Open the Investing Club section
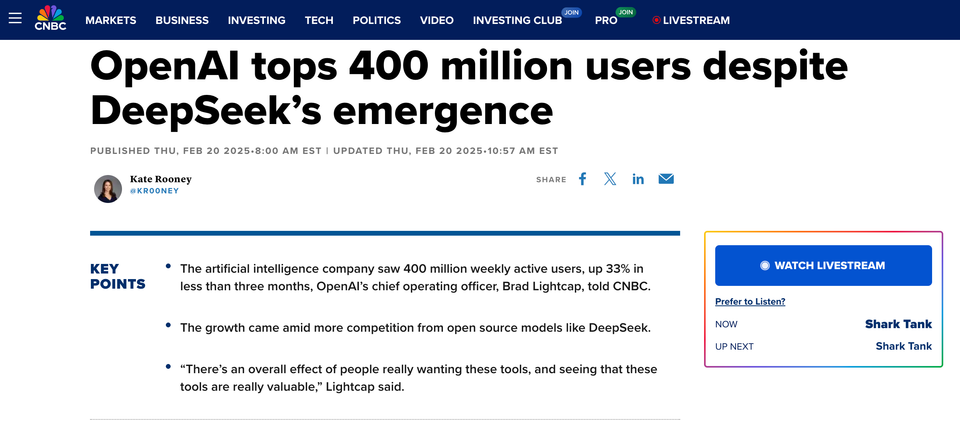This screenshot has width=960, height=433. click(517, 20)
